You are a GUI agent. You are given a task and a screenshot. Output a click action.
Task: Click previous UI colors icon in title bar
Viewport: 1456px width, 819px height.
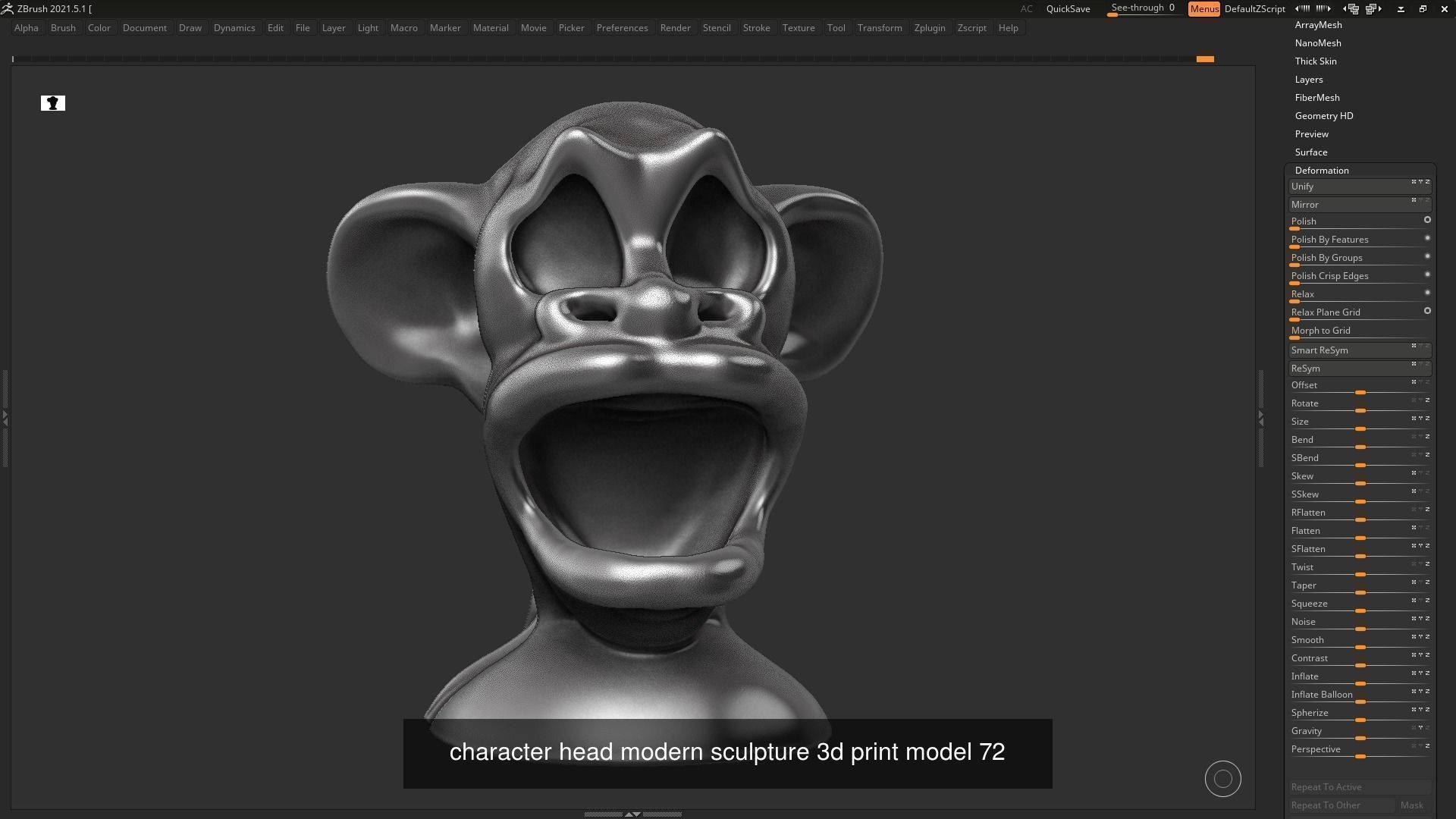click(x=1303, y=9)
